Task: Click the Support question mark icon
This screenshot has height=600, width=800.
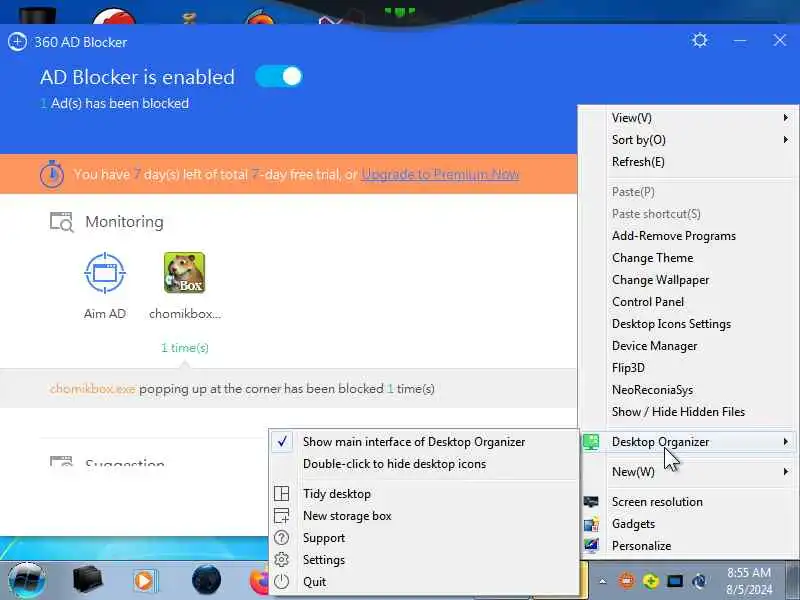Action: tap(282, 538)
